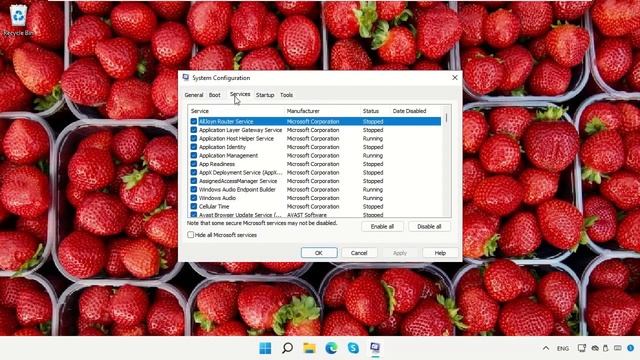Click the touch keyboard tray icon
Image resolution: width=640 pixels, height=360 pixels.
pos(618,348)
